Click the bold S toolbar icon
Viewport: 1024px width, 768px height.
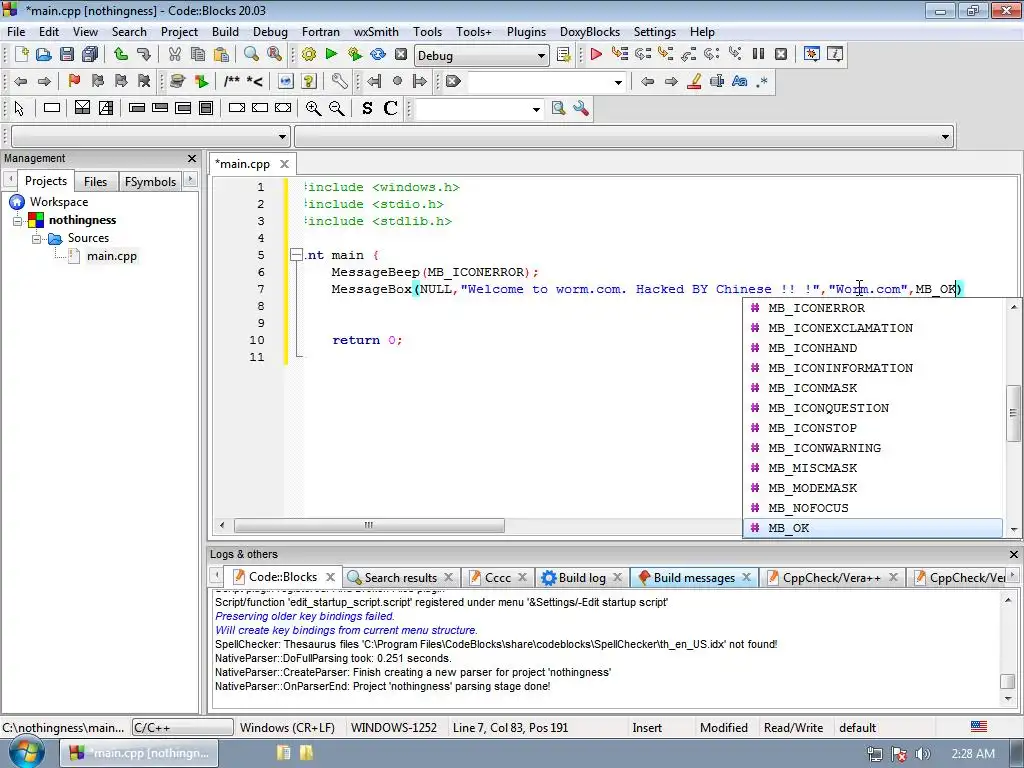[x=367, y=108]
